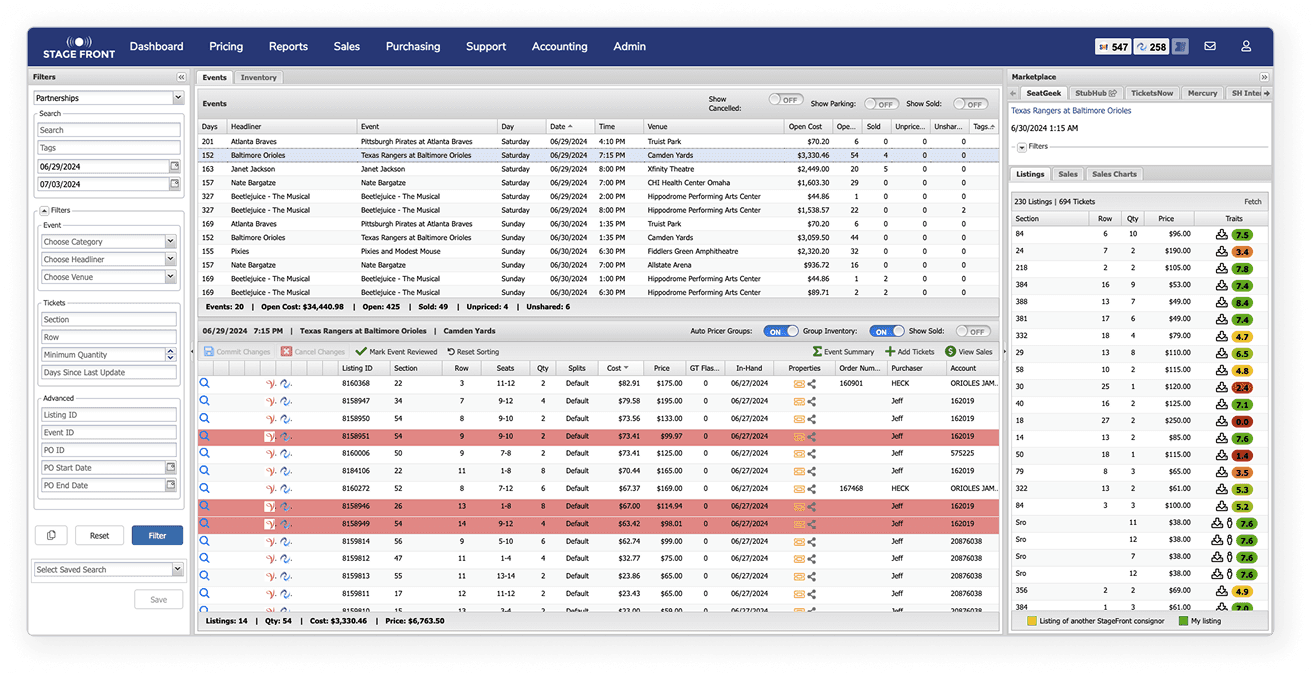This screenshot has width=1313, height=673.
Task: Toggle Show Cancelled switch
Action: coord(786,100)
